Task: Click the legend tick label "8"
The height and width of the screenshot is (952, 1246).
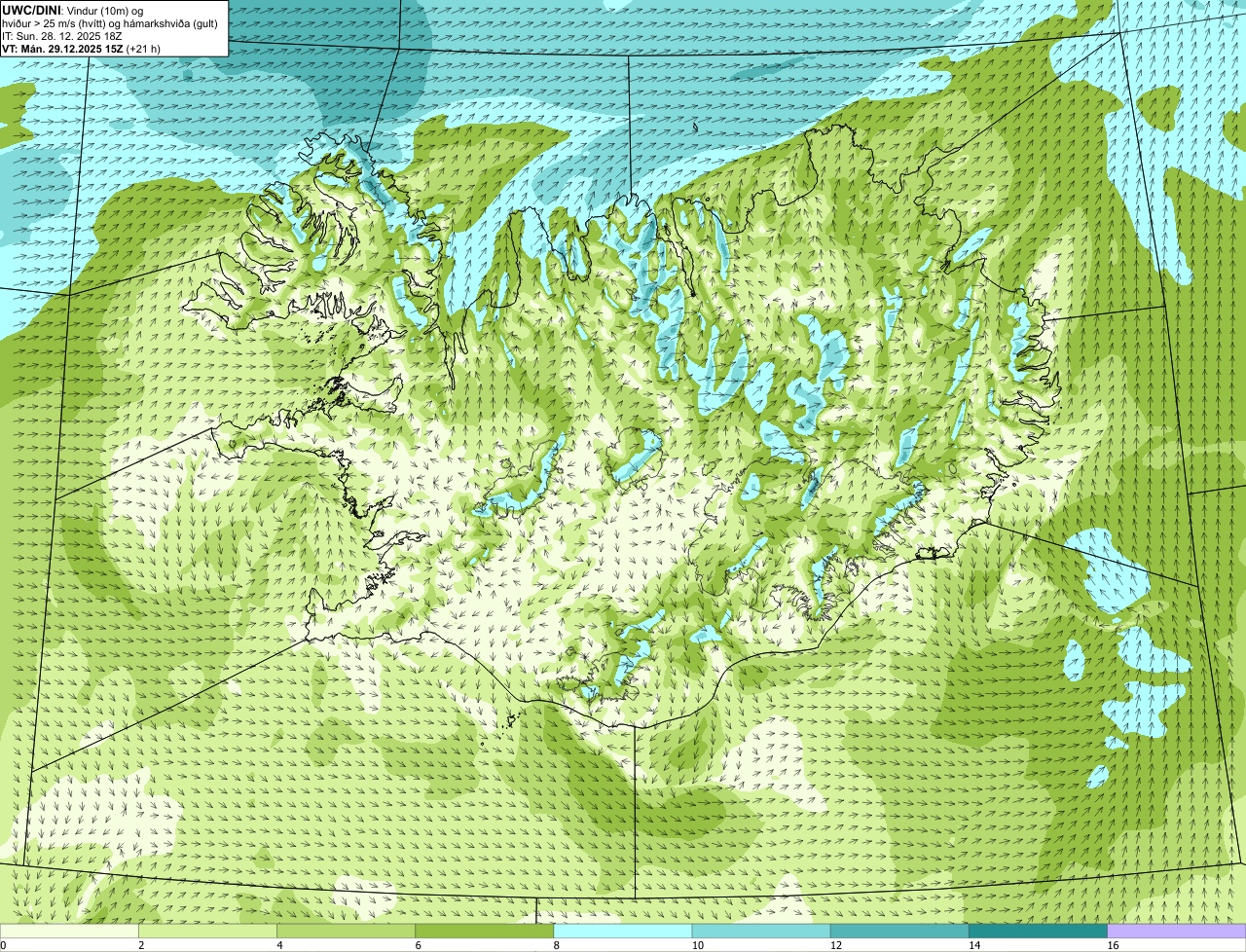Action: point(557,945)
